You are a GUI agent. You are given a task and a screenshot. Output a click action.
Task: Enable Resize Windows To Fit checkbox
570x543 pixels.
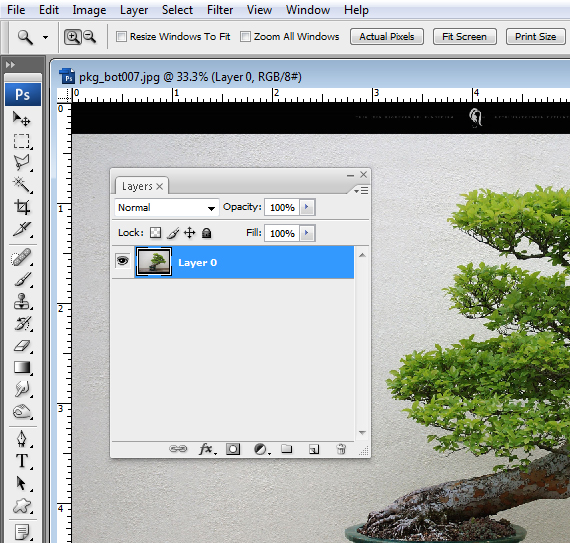tap(121, 37)
